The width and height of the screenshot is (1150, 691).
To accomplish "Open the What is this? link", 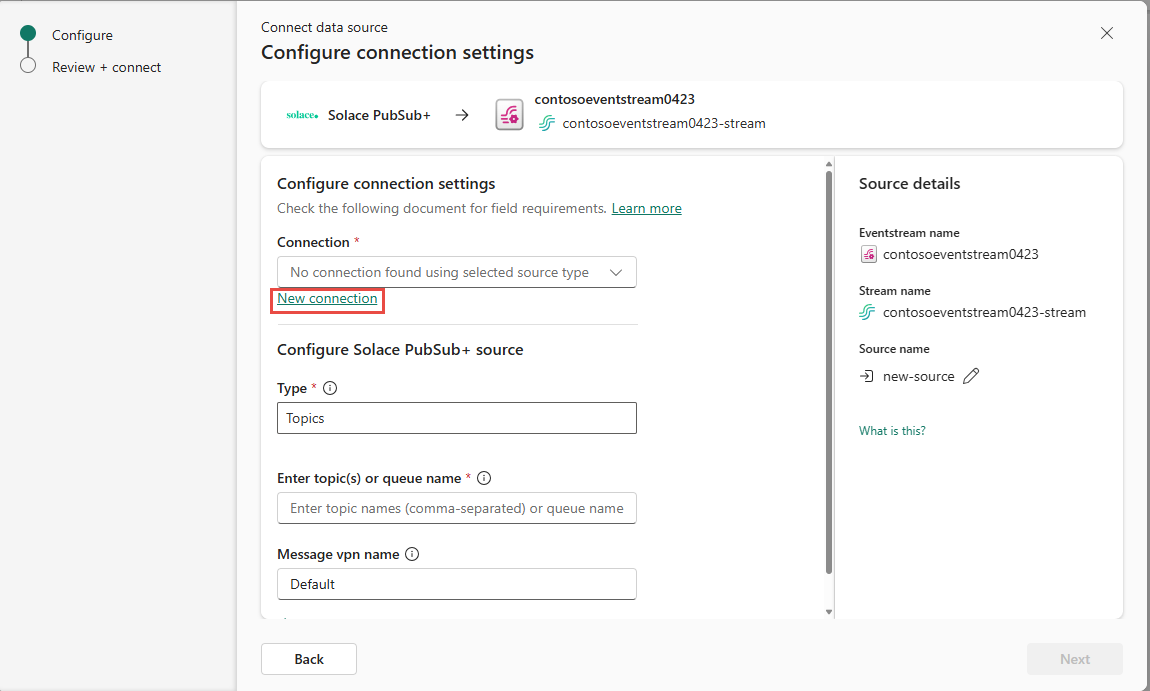I will pos(892,431).
